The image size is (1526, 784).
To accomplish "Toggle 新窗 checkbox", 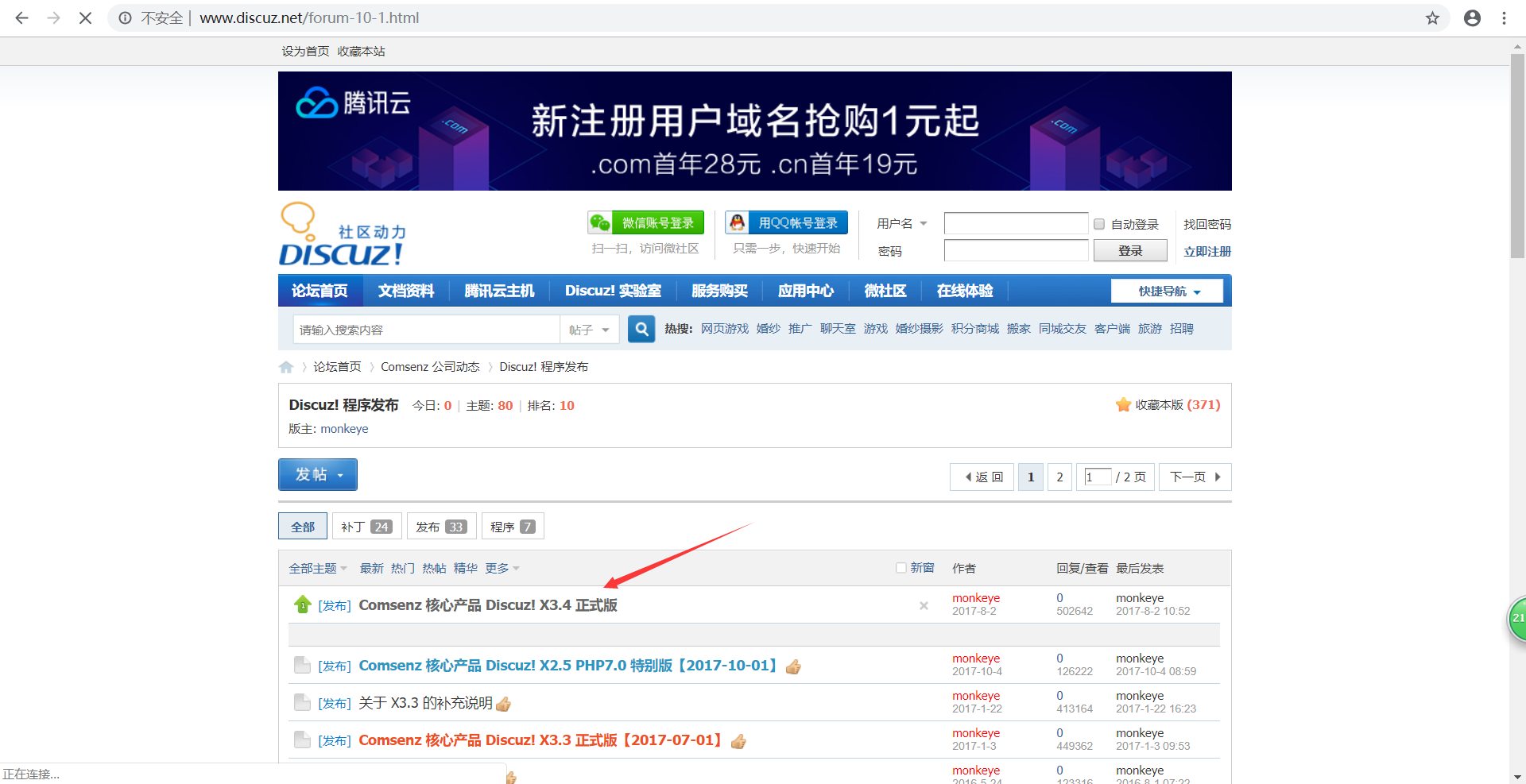I will click(901, 568).
